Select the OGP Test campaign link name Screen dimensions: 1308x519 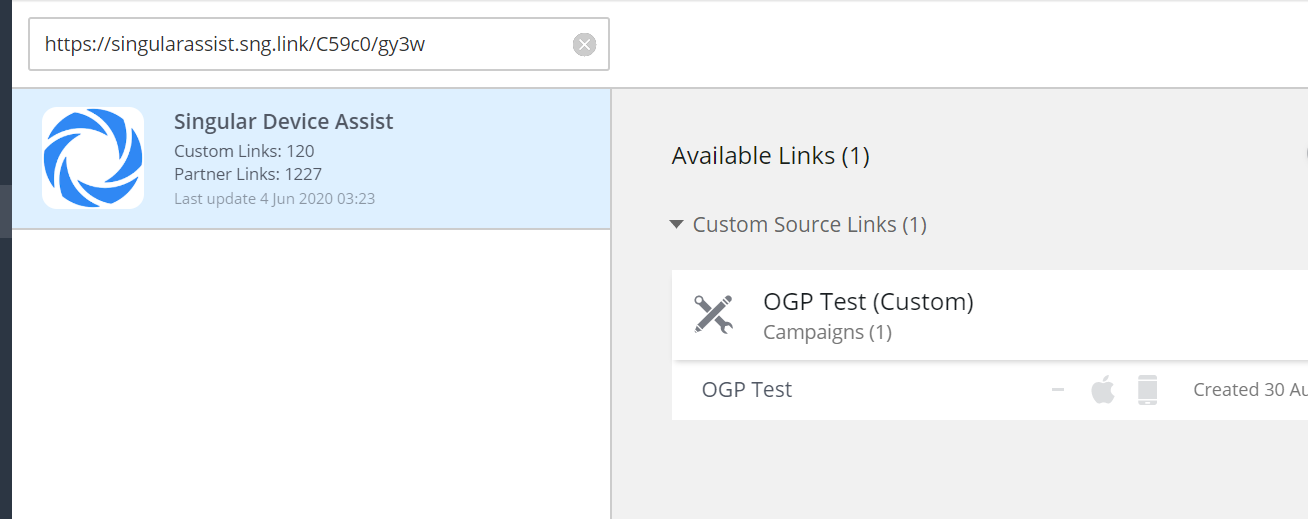[746, 390]
